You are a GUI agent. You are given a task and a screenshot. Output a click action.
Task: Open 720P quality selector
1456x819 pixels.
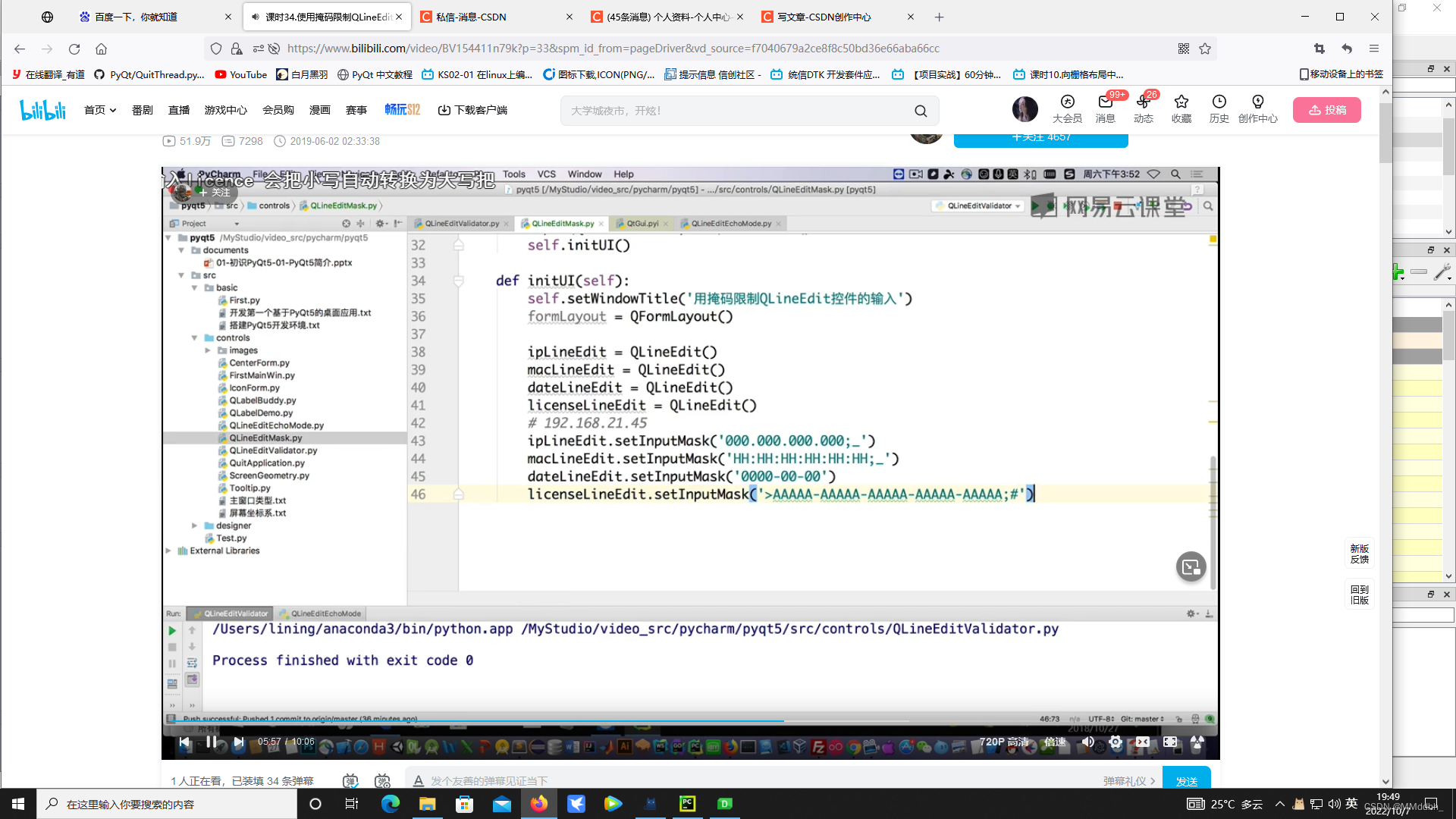tap(1003, 742)
